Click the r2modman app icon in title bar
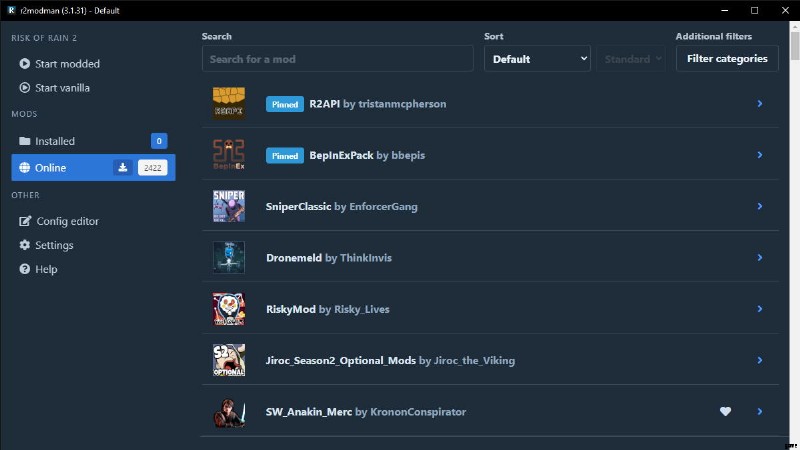Image resolution: width=800 pixels, height=450 pixels. tap(11, 10)
